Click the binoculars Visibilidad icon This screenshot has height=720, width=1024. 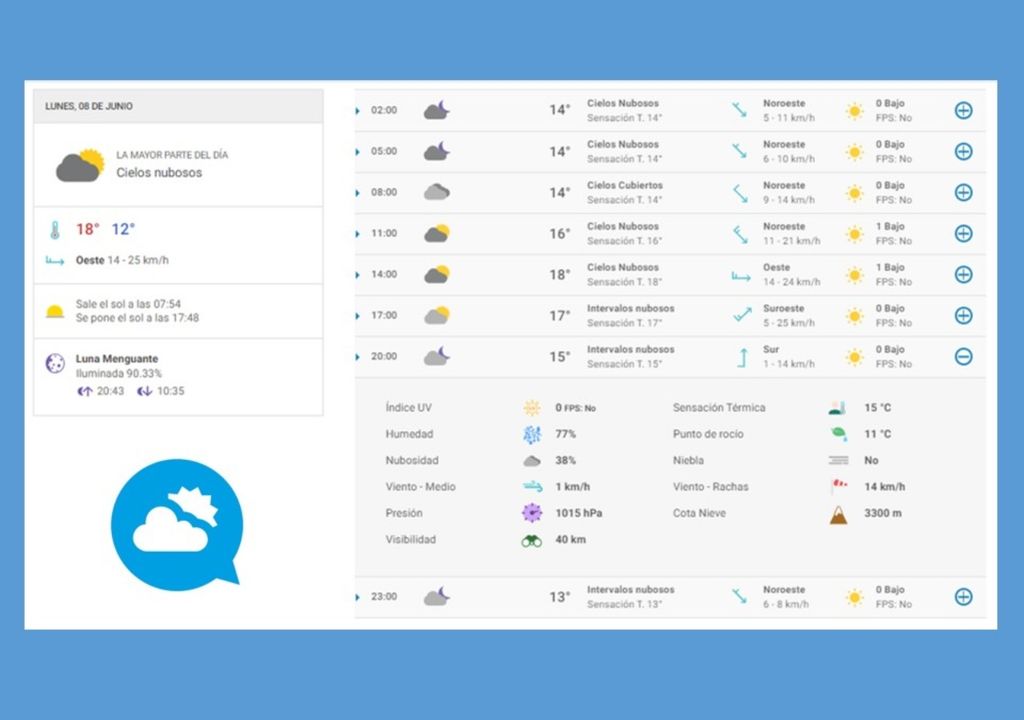pyautogui.click(x=532, y=540)
